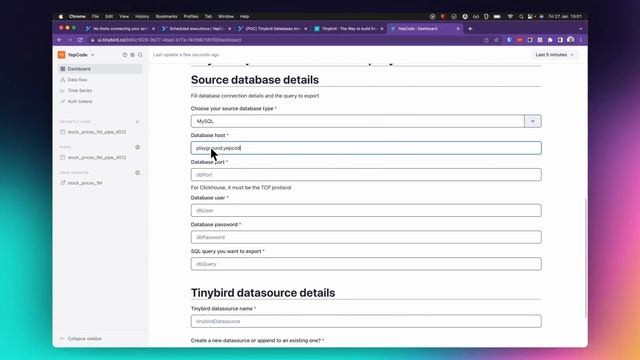Open the Last 5 minutes time range dropdown
This screenshot has width=640, height=360.
(x=554, y=55)
